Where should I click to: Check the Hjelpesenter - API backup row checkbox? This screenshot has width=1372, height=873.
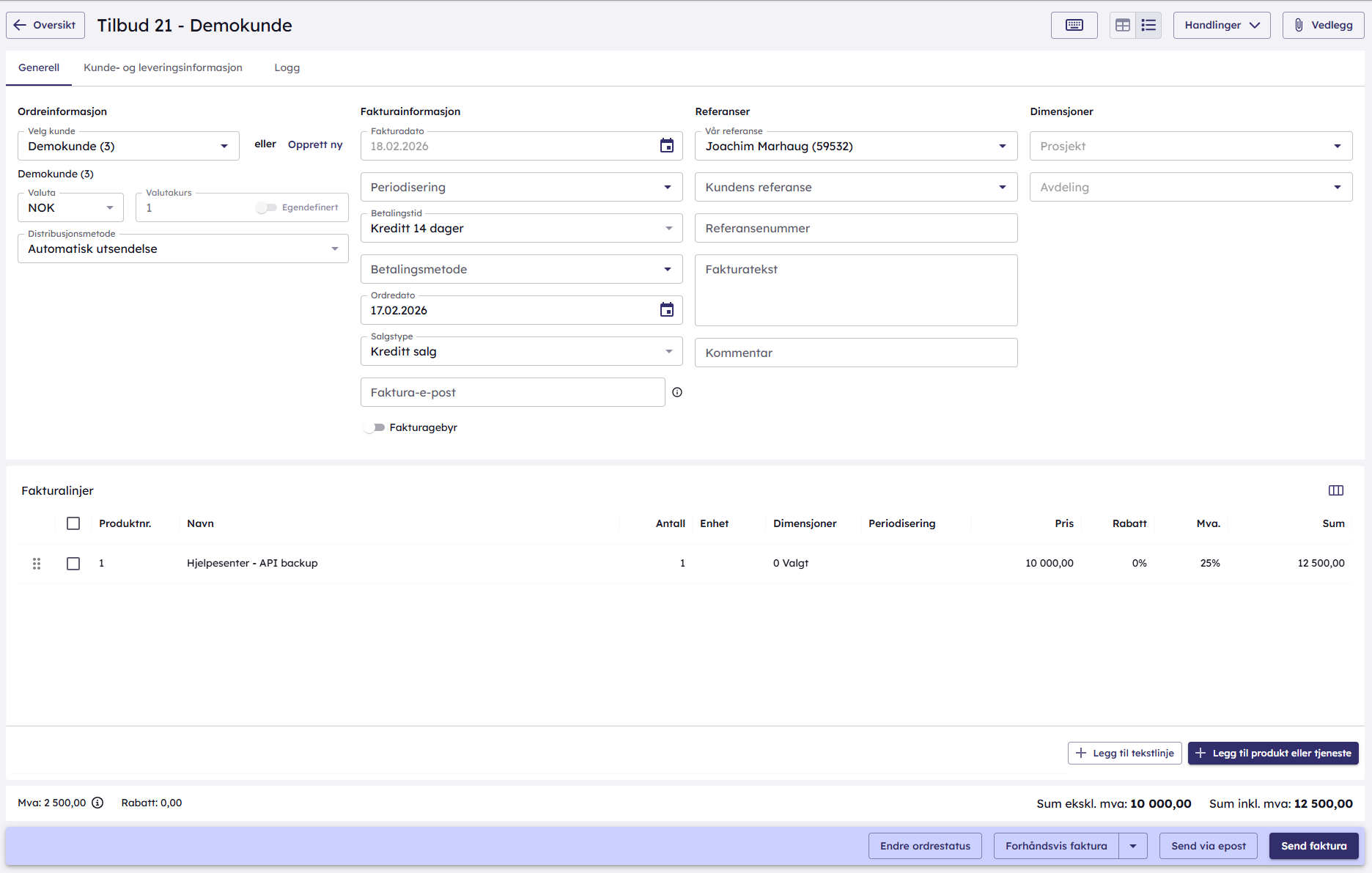click(x=73, y=563)
